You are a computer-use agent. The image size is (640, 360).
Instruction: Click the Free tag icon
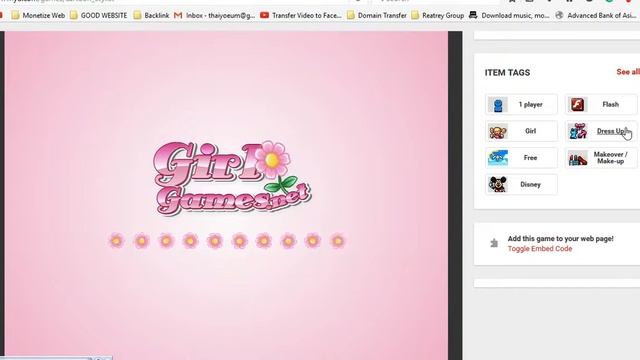coord(498,158)
